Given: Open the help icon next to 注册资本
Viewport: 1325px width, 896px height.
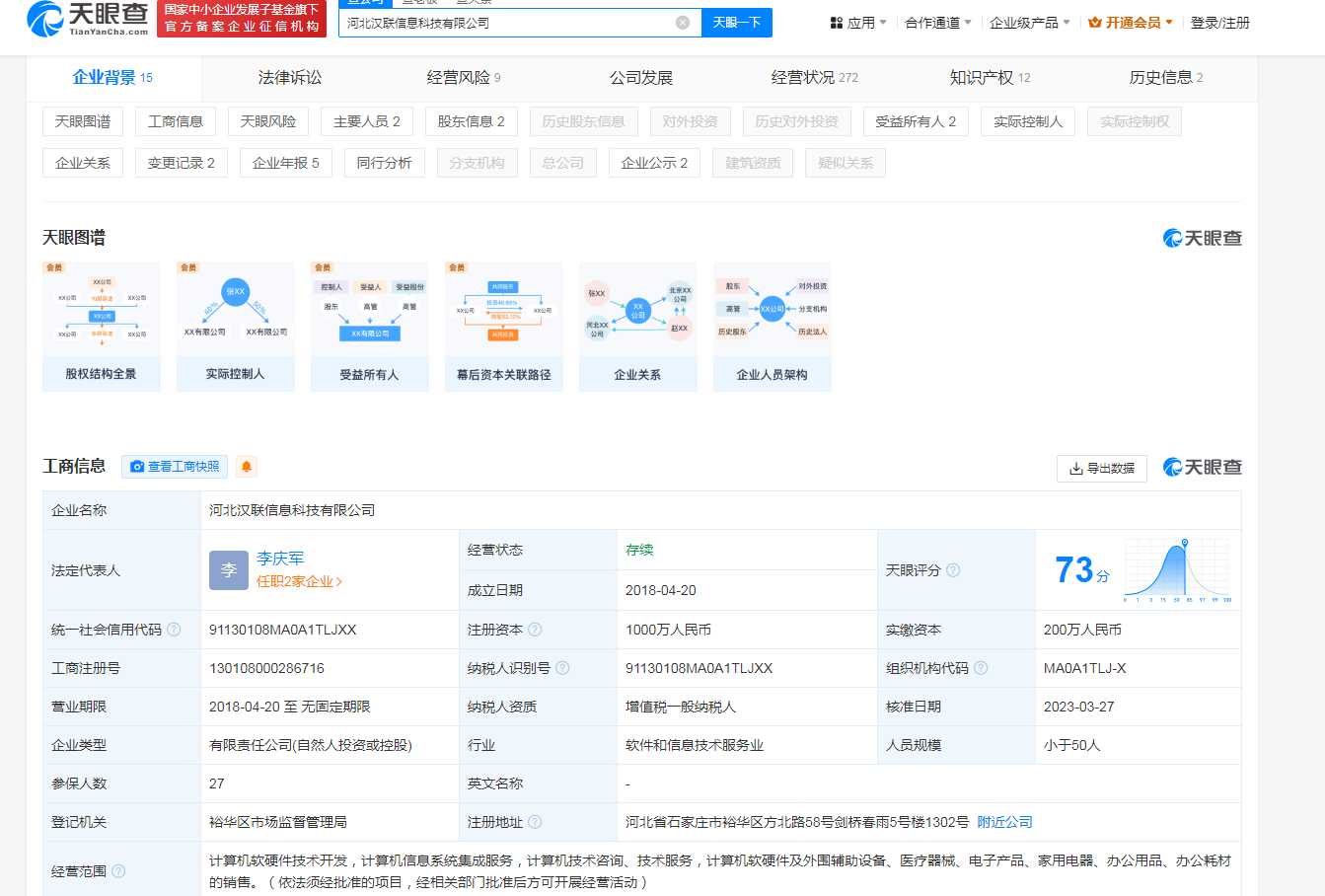Looking at the screenshot, I should pos(535,630).
